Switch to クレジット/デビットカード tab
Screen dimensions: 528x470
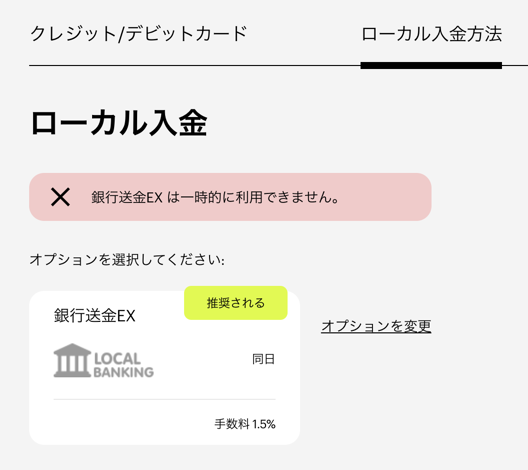(x=139, y=34)
